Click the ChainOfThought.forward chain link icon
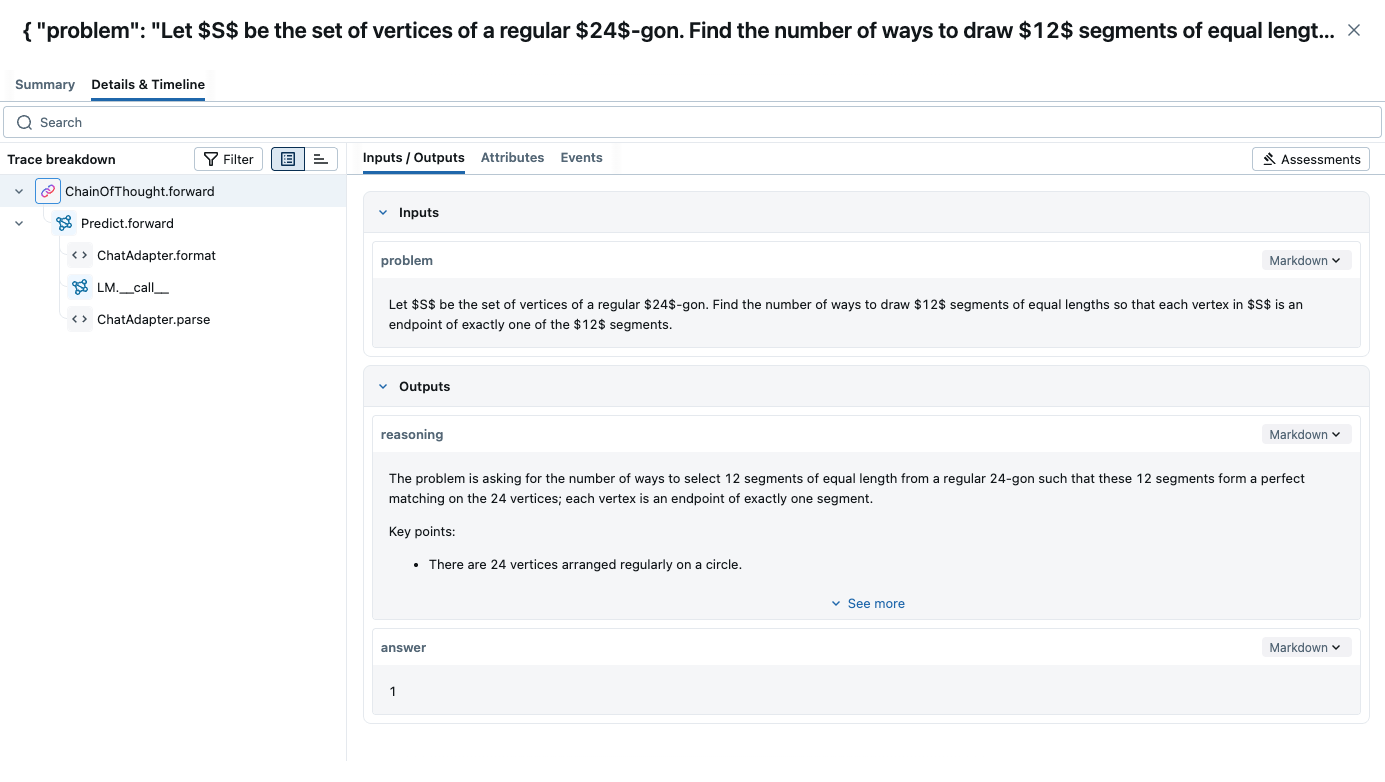Viewport: 1385px width, 782px height. pyautogui.click(x=48, y=191)
